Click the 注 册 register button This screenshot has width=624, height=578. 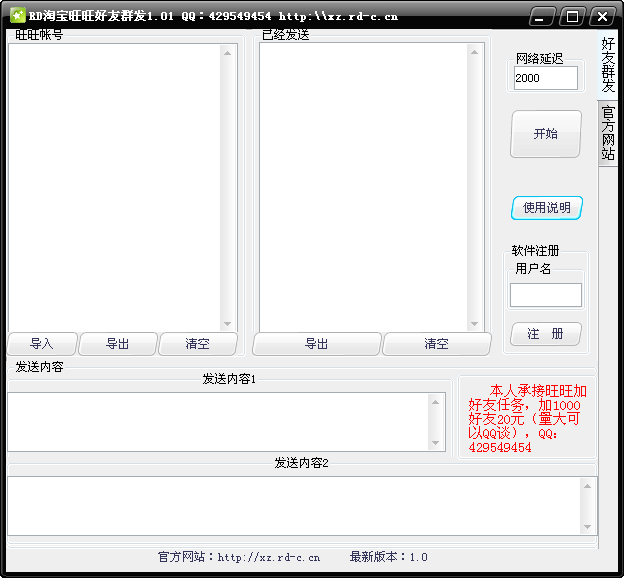tap(546, 334)
